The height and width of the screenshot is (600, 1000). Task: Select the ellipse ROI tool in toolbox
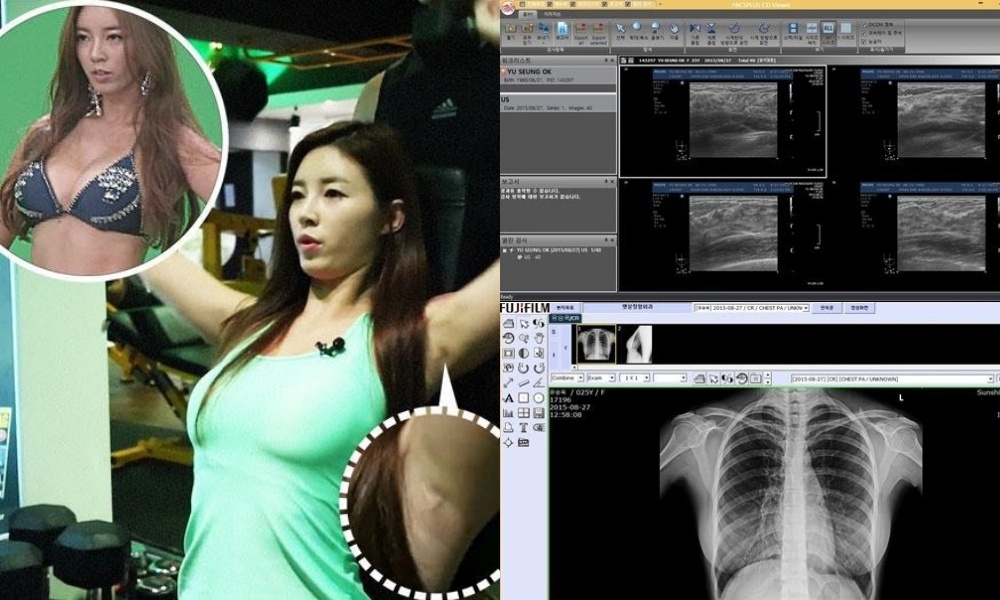[538, 398]
